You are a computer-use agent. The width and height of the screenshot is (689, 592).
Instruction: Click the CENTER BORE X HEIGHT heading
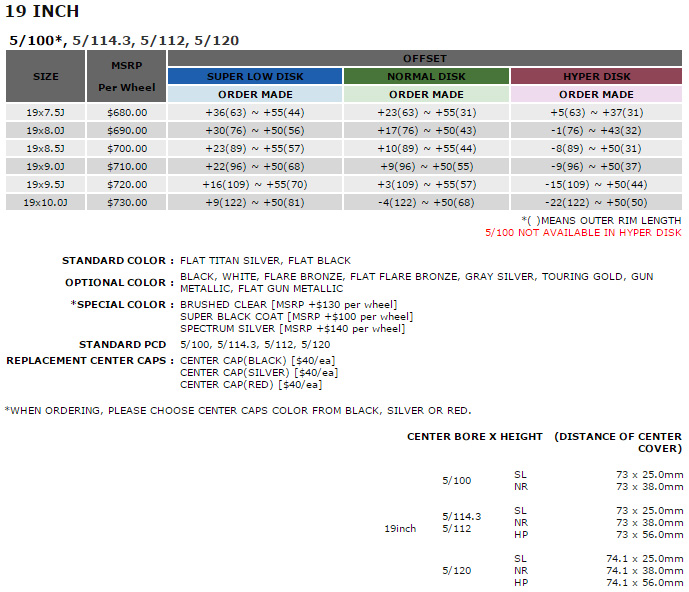(475, 437)
